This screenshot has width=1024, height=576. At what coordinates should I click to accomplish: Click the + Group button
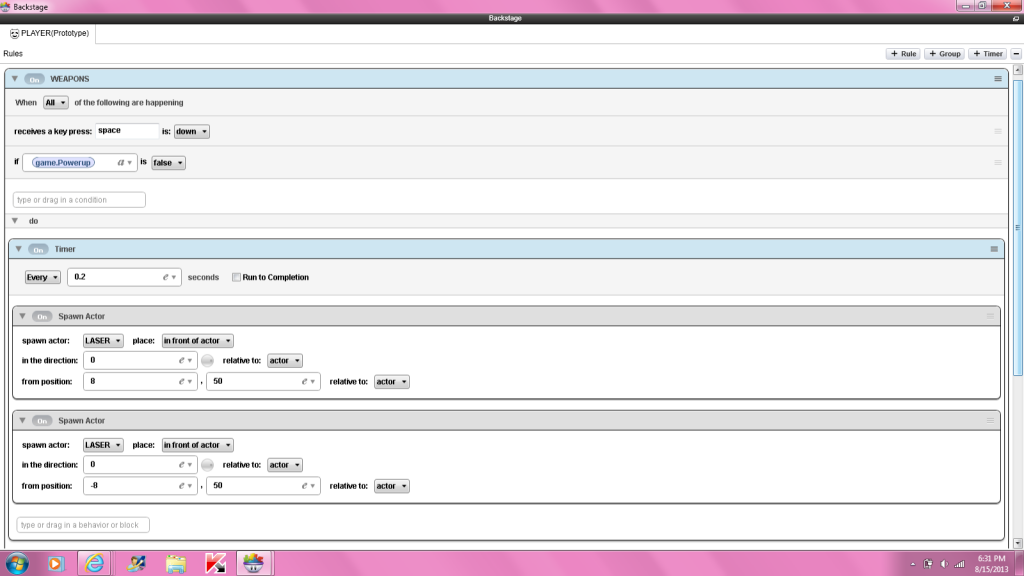(943, 54)
